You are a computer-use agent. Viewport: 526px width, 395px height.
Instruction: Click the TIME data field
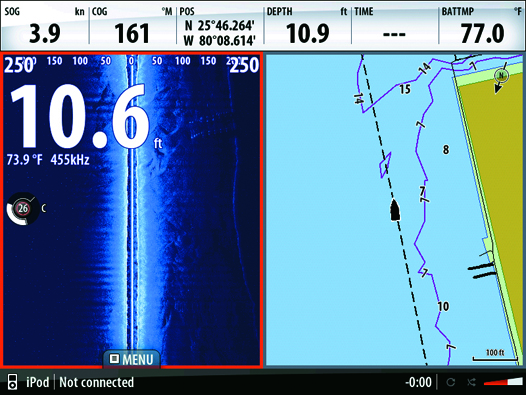pos(395,26)
